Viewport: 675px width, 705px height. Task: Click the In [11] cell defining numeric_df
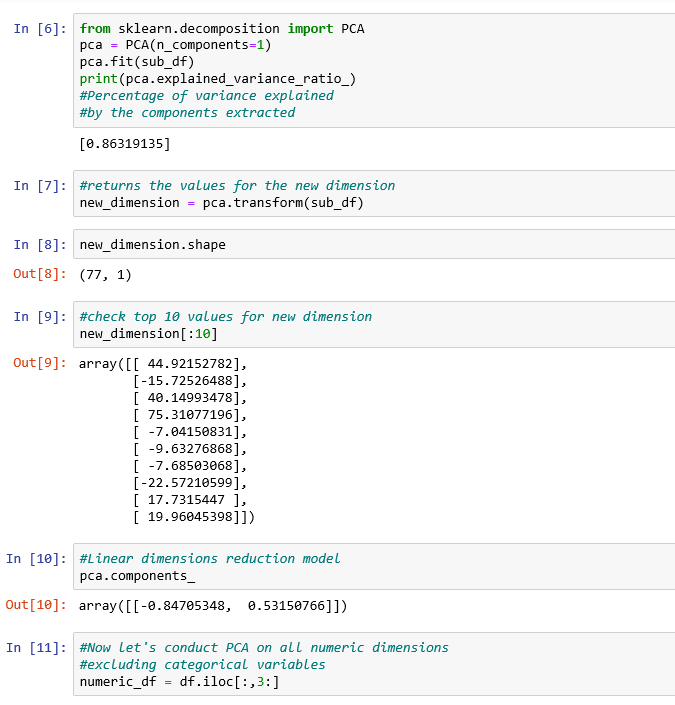tap(374, 665)
